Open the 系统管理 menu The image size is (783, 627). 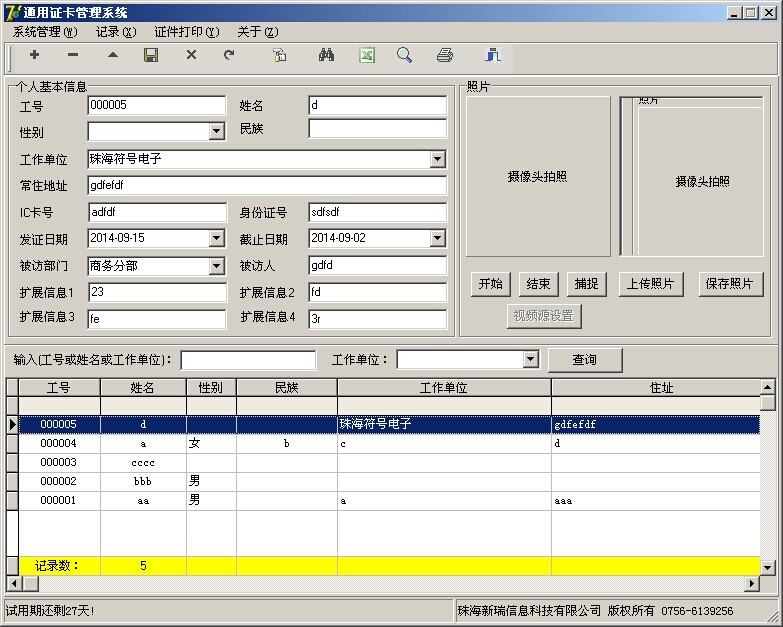click(45, 32)
